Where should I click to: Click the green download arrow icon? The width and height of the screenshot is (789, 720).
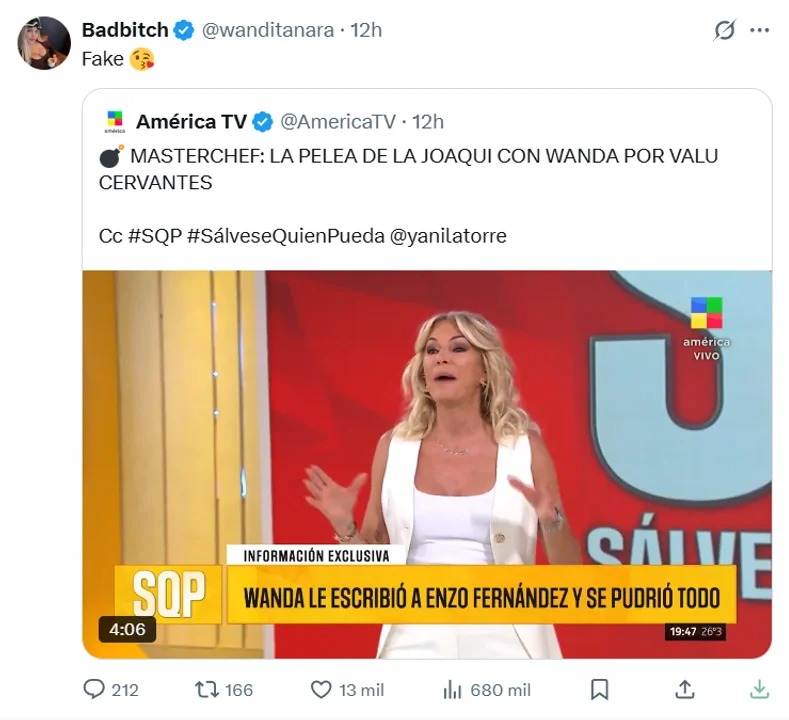tap(760, 690)
